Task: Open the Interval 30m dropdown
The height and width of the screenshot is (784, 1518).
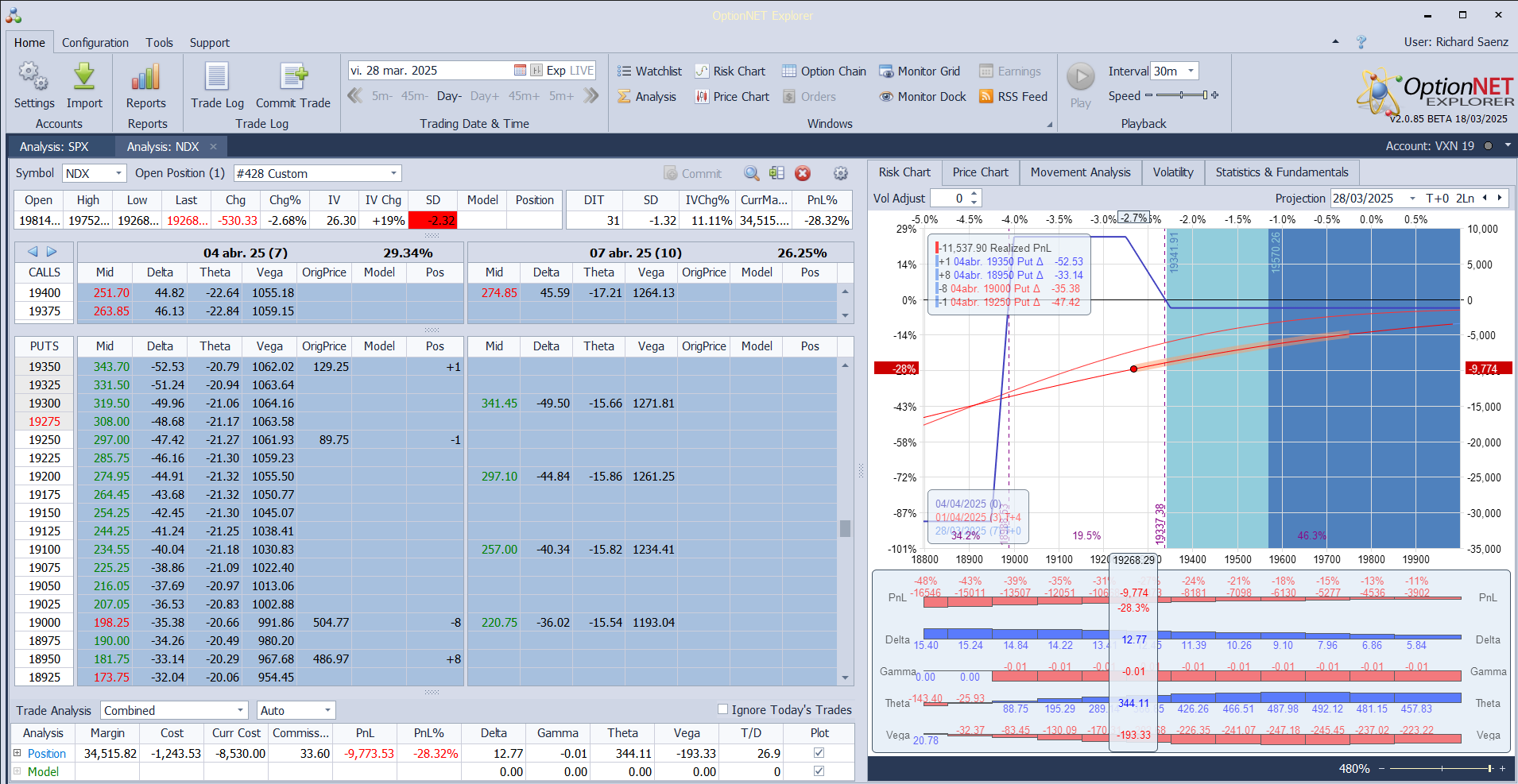Action: point(1191,71)
